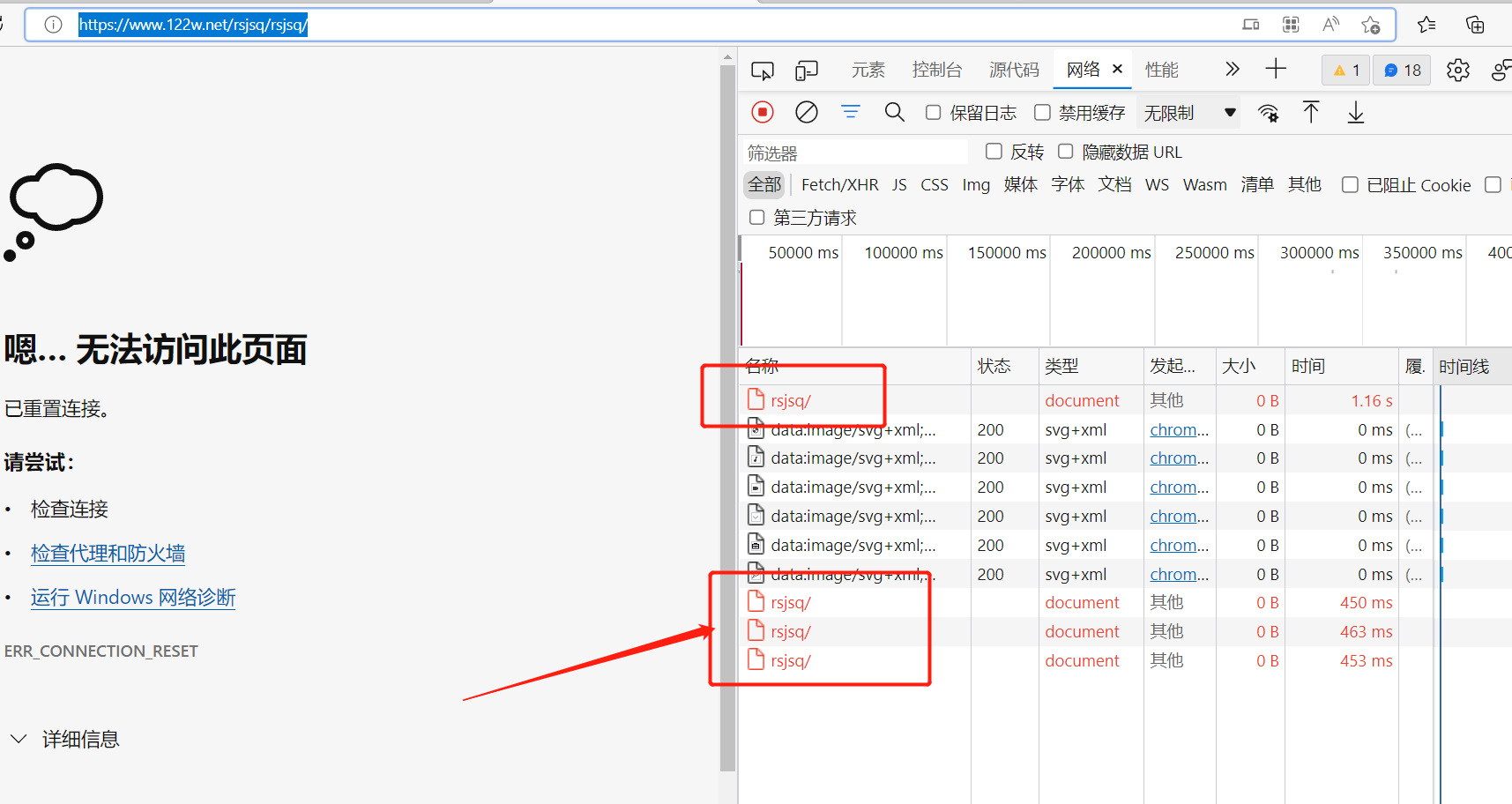Switch to the 控制台 tab
This screenshot has width=1512, height=804.
[936, 70]
